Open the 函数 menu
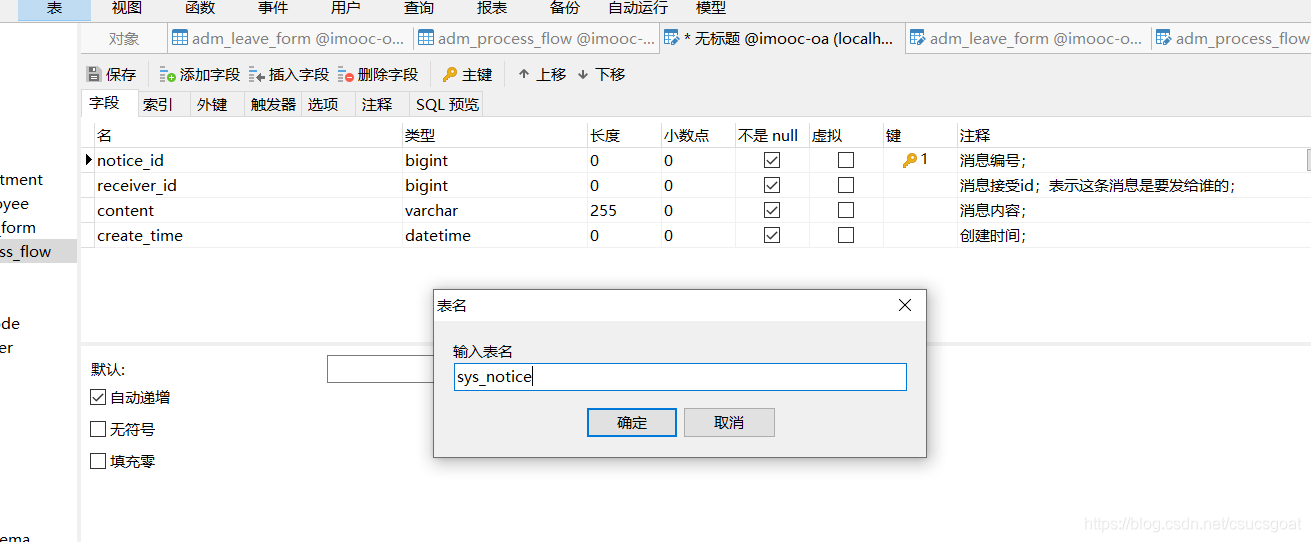 pos(200,8)
